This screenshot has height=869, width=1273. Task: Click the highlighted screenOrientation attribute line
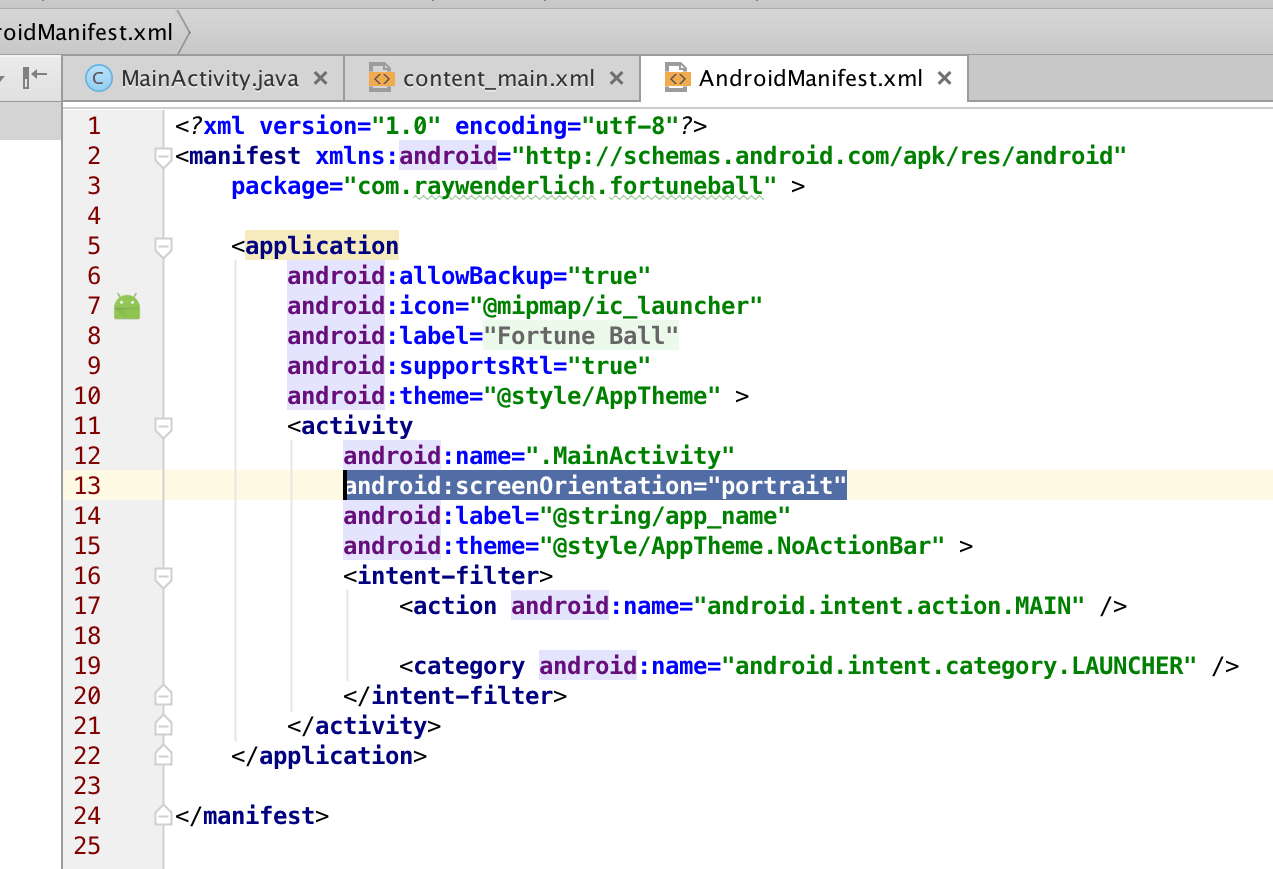595,486
